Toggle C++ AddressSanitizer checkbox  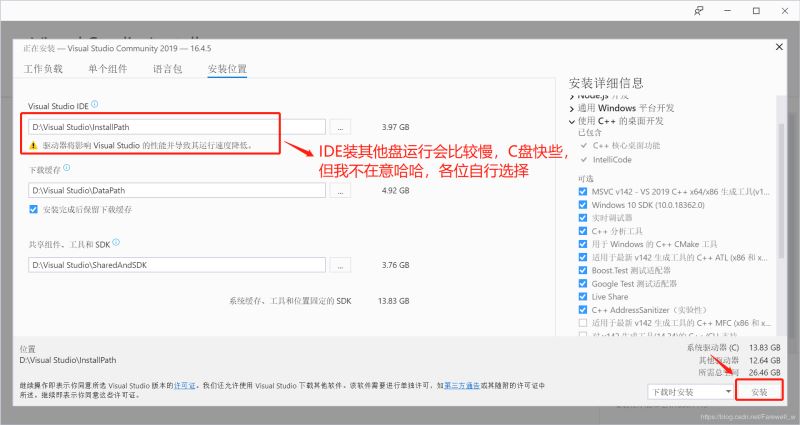pyautogui.click(x=583, y=310)
